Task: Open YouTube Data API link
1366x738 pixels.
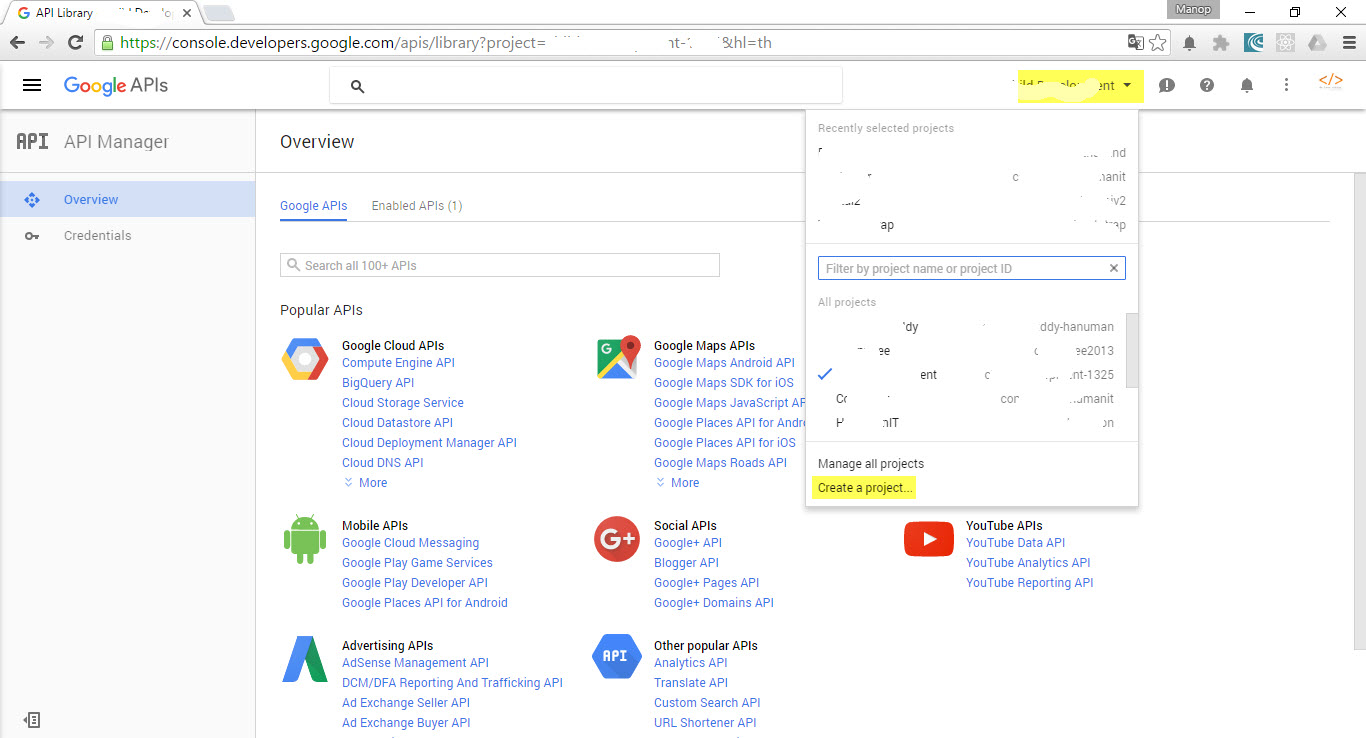Action: coord(1015,543)
